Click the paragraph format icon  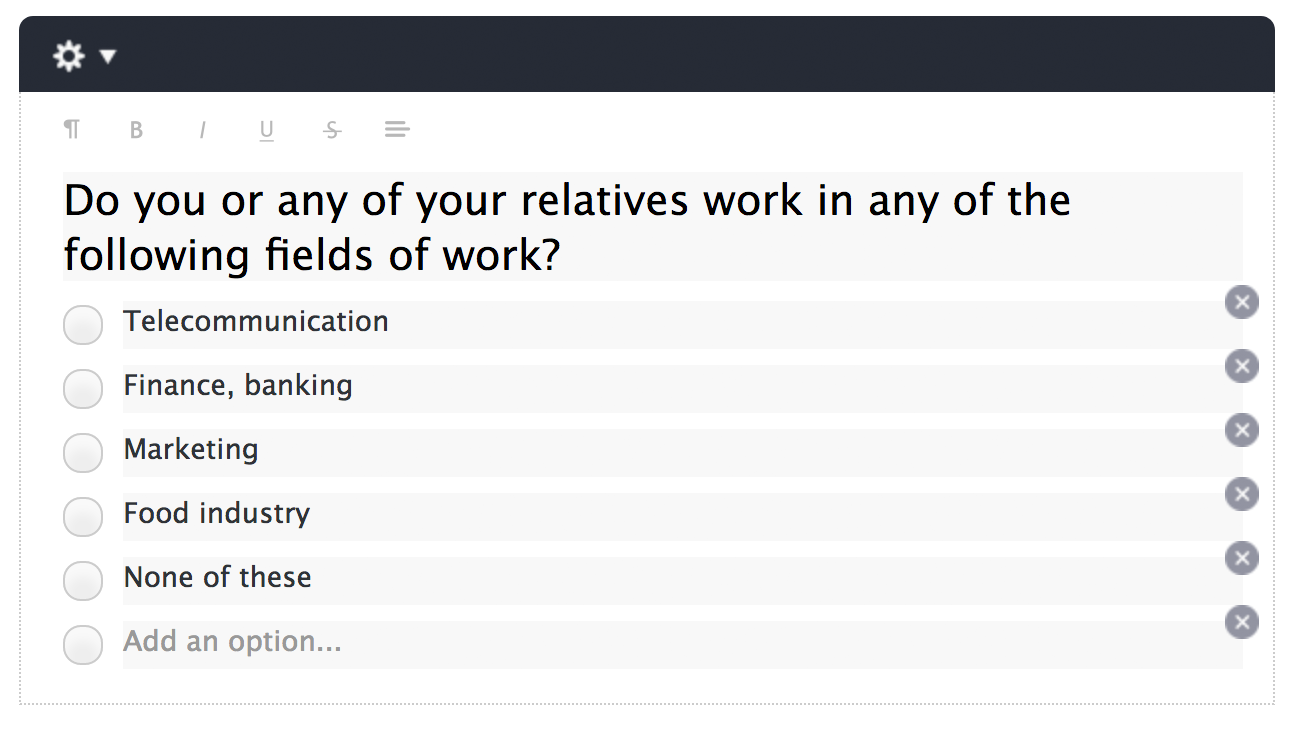[x=72, y=129]
